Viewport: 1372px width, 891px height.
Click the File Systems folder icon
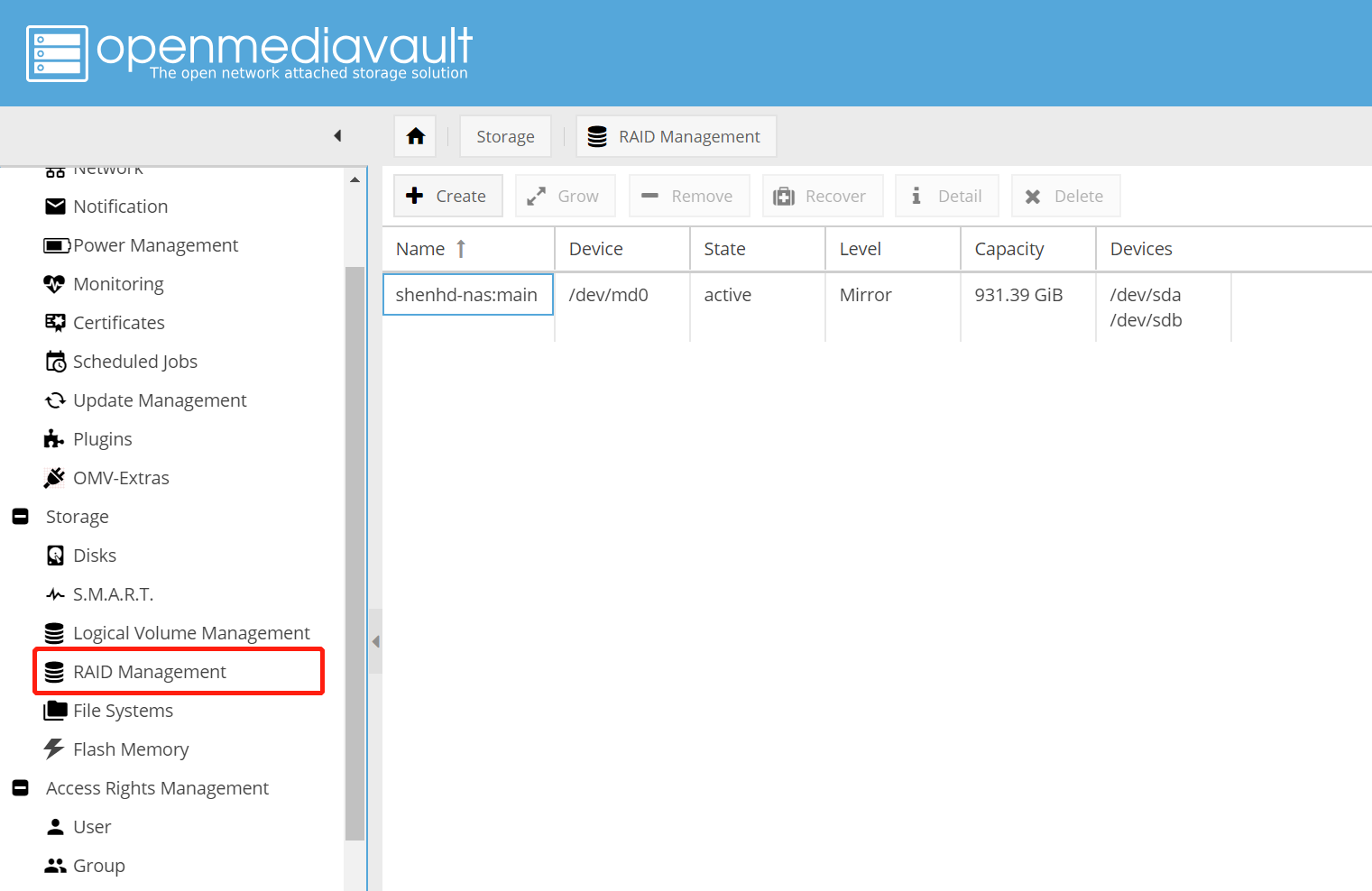(x=55, y=711)
